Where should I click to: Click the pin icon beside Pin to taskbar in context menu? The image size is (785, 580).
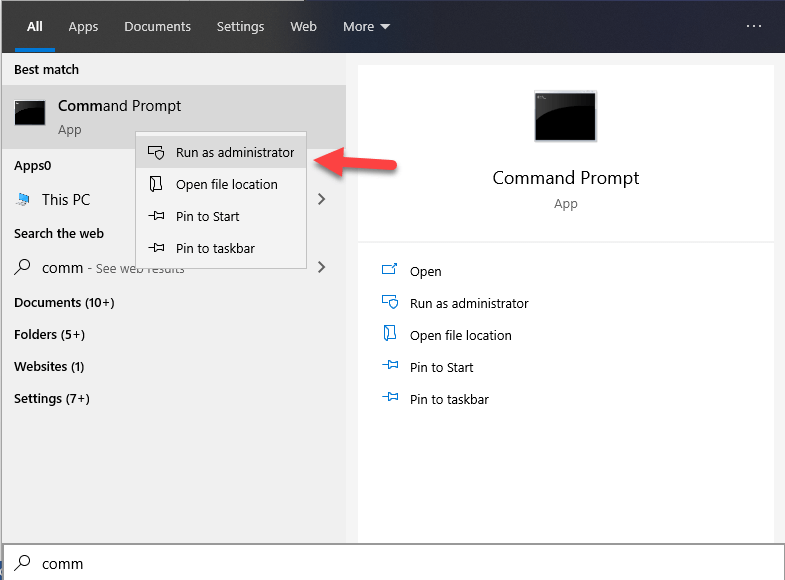[156, 248]
